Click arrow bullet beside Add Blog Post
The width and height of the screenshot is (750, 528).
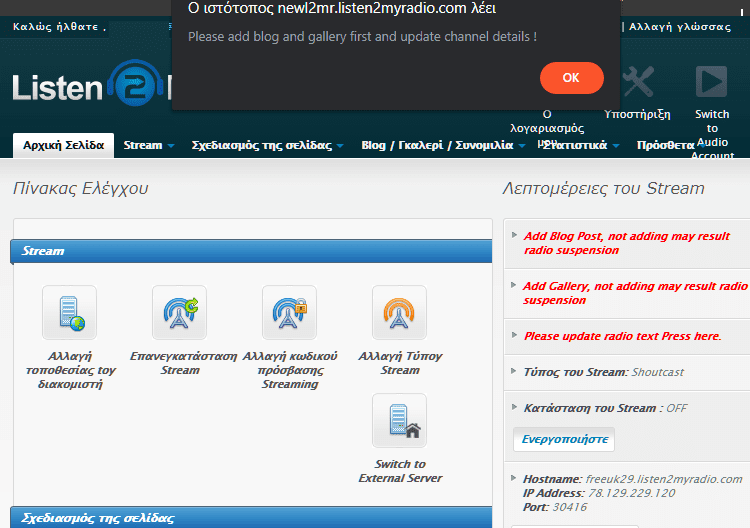514,235
